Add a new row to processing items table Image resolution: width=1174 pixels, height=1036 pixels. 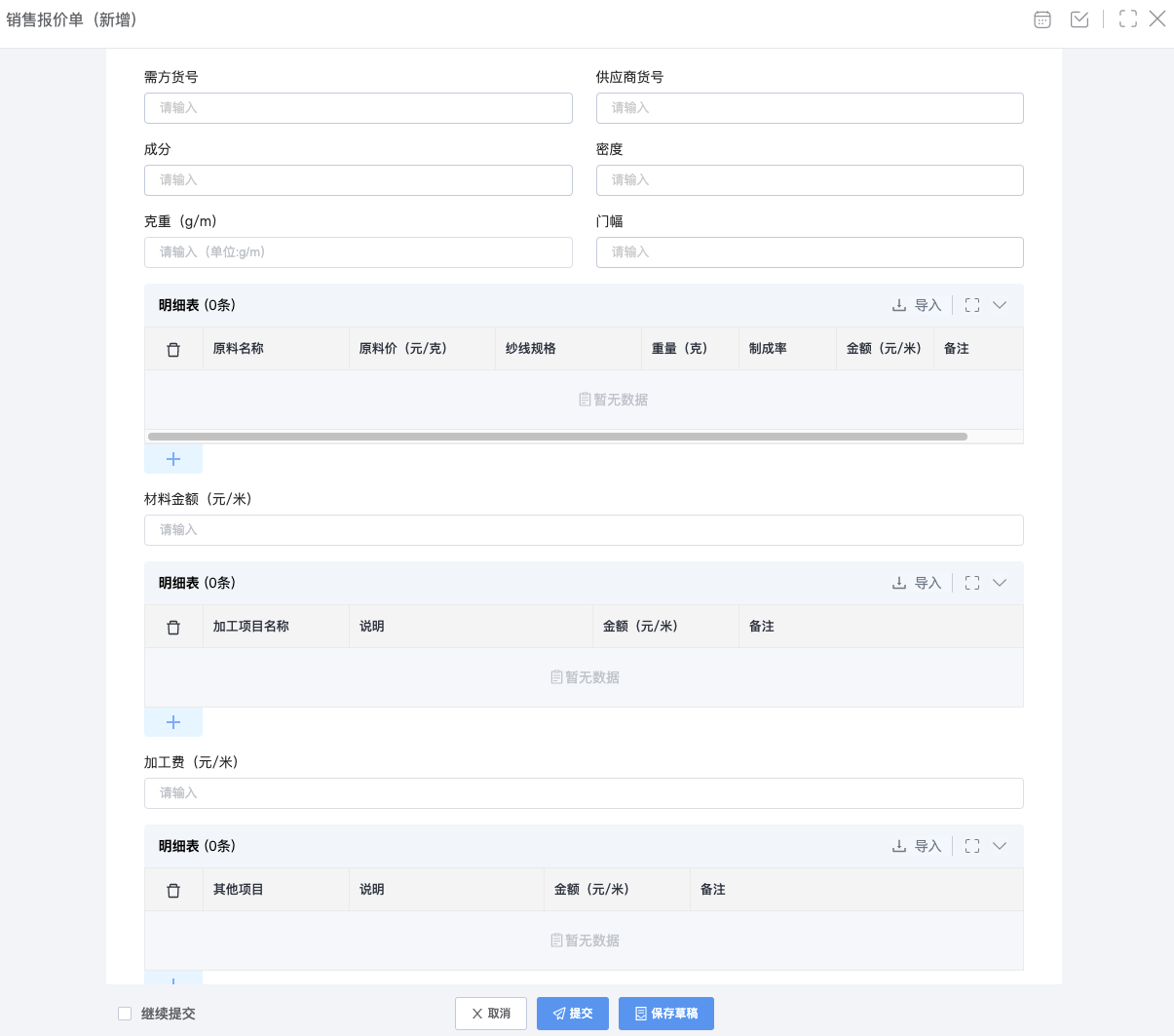(173, 722)
